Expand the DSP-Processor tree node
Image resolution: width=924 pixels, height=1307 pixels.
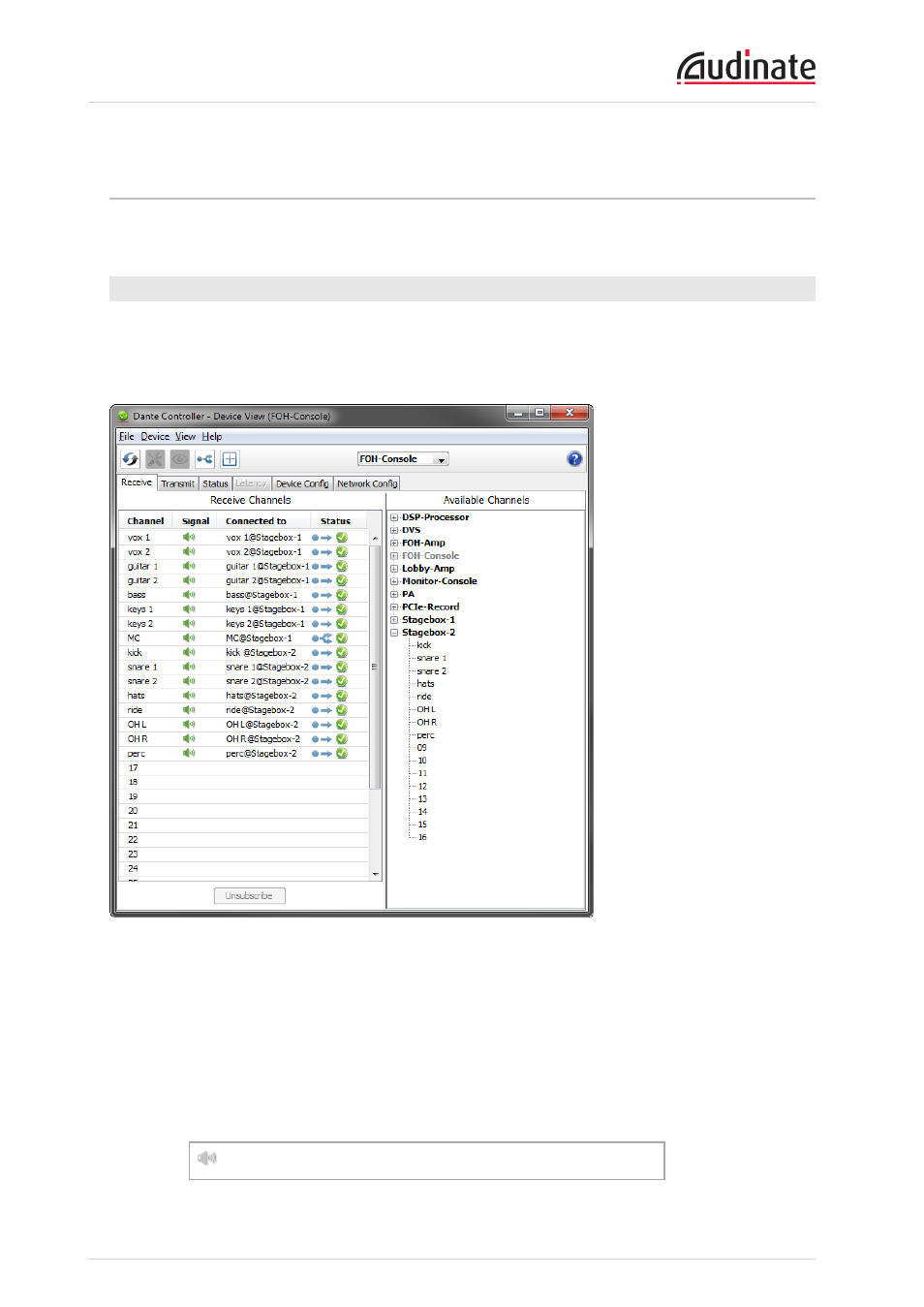pos(394,517)
